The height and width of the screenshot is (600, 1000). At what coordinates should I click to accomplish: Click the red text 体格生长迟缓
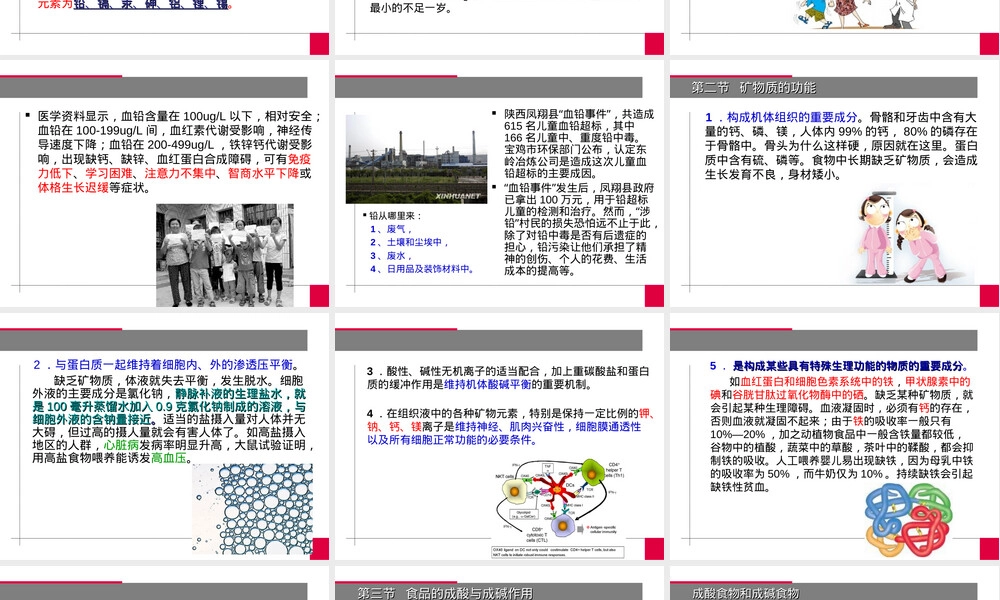coord(73,187)
